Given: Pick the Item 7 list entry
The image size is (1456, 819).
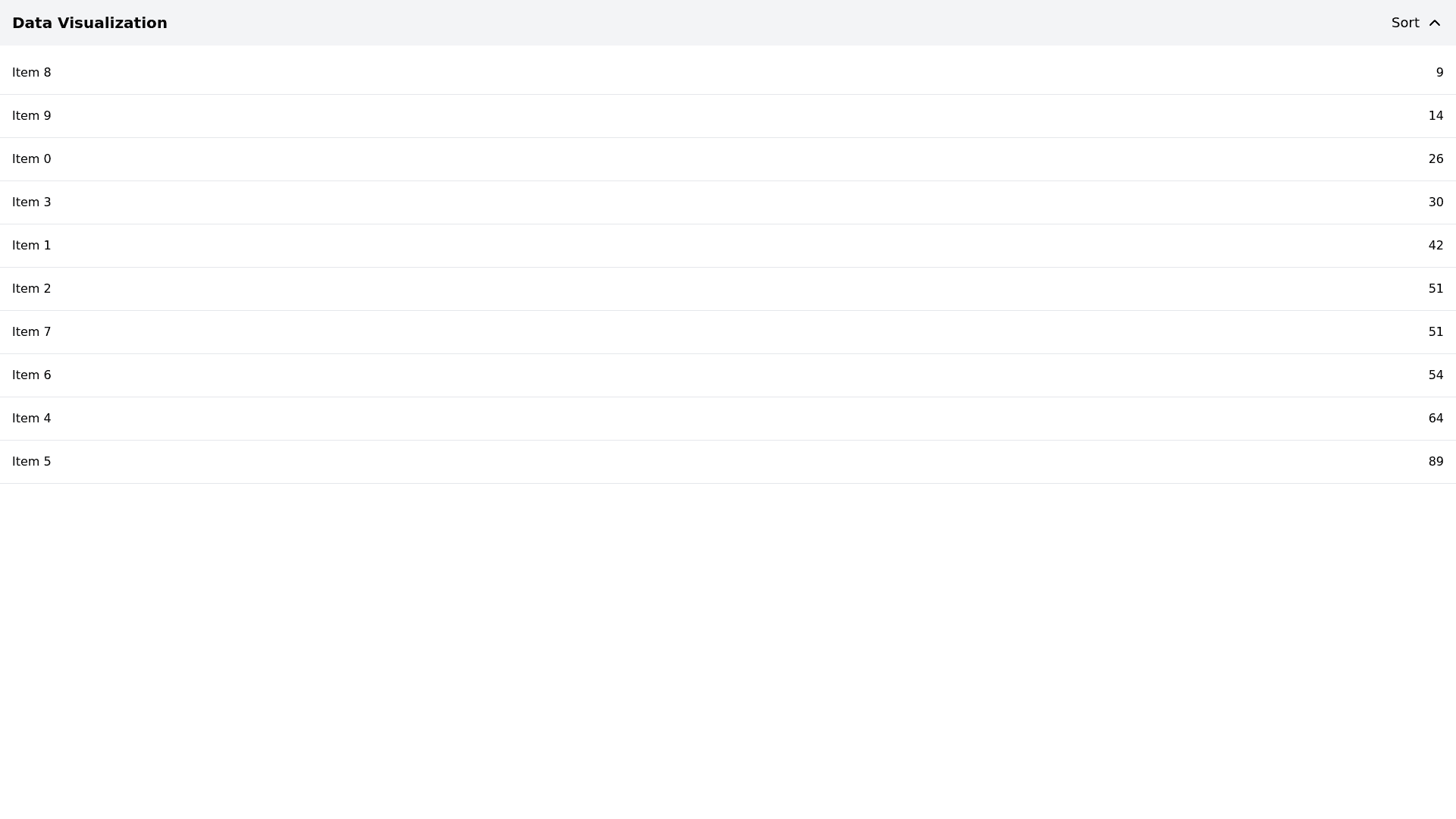Looking at the screenshot, I should tap(32, 332).
